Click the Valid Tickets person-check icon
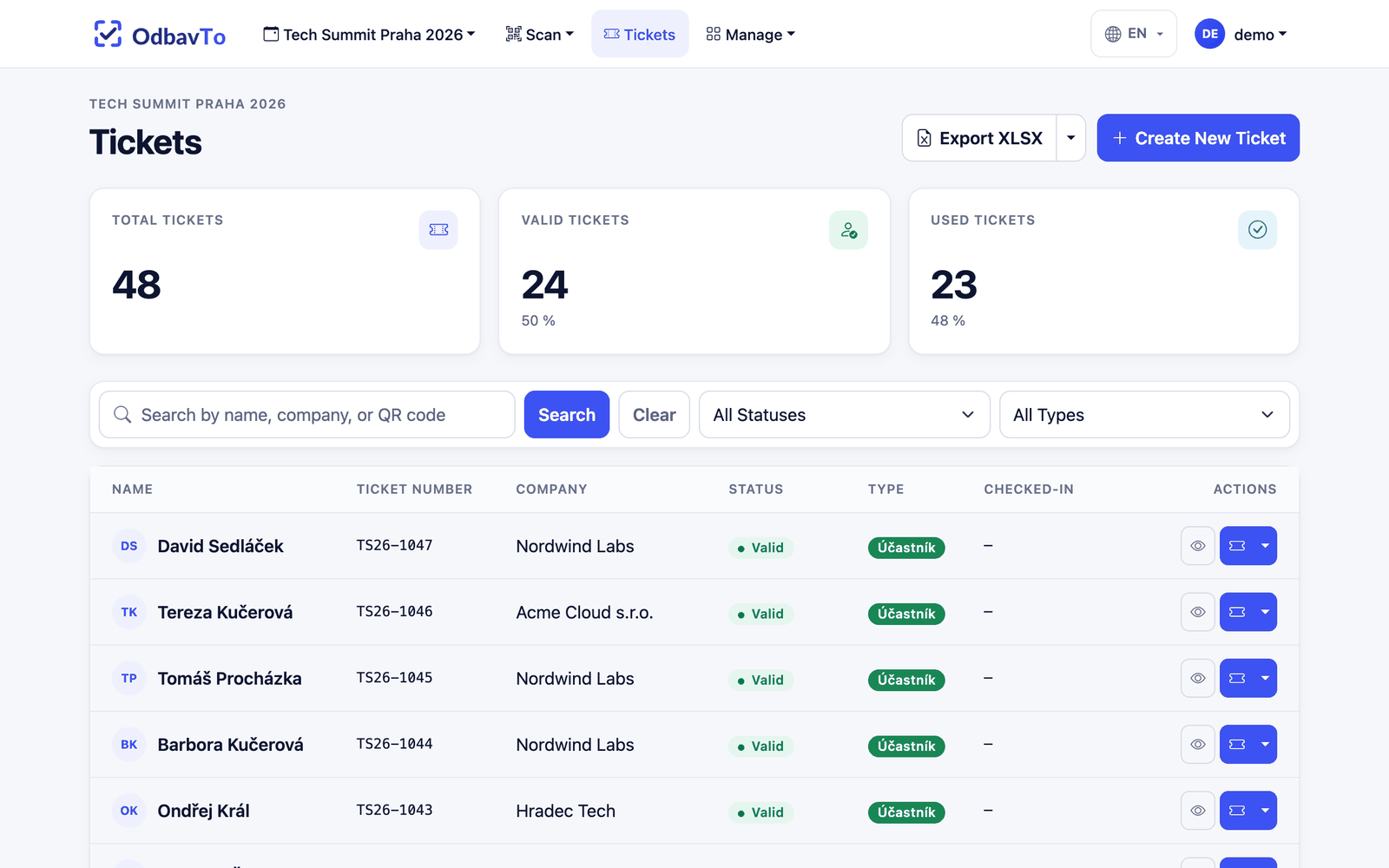1389x868 pixels. 848,230
